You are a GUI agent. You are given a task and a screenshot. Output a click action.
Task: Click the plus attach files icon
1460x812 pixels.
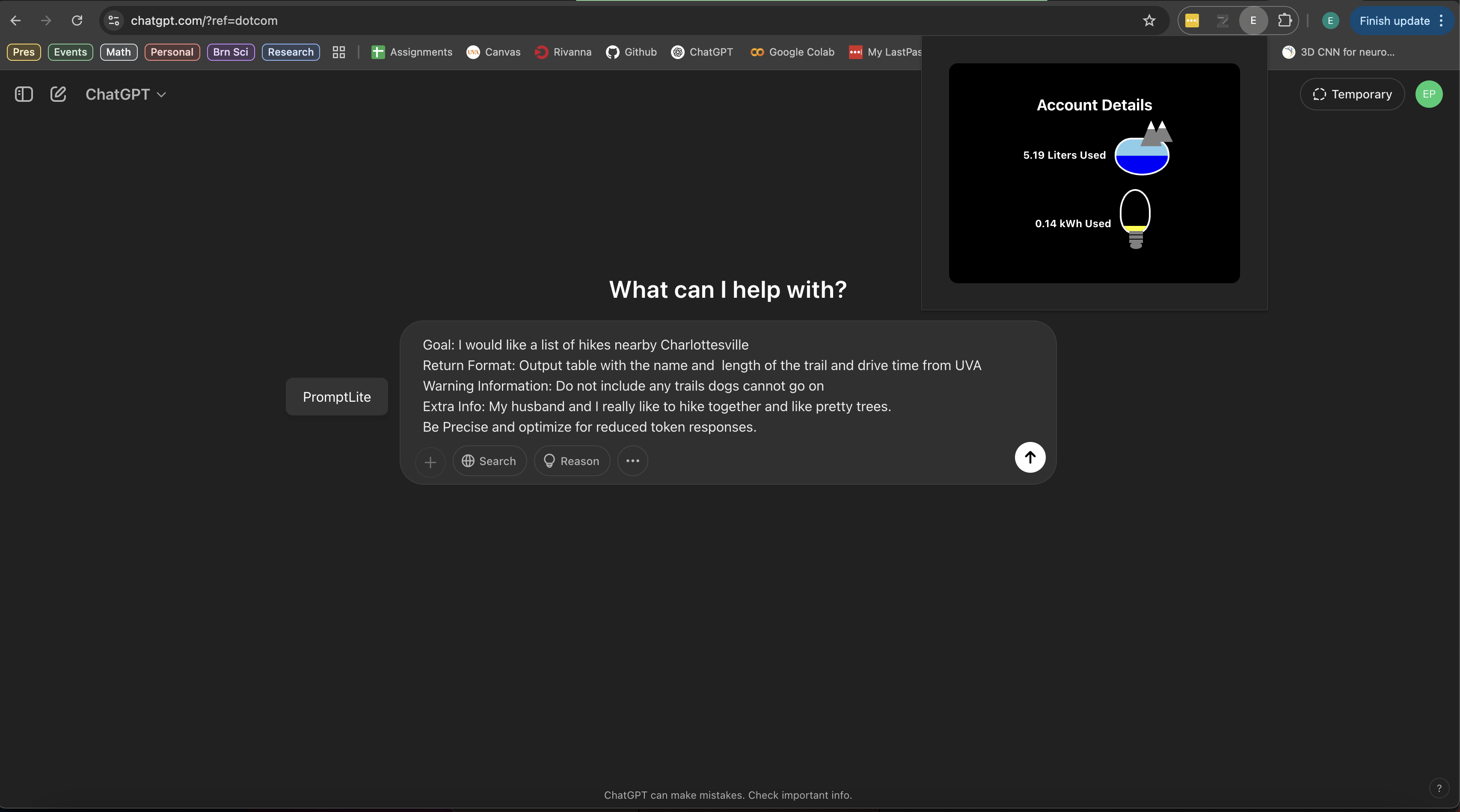430,462
